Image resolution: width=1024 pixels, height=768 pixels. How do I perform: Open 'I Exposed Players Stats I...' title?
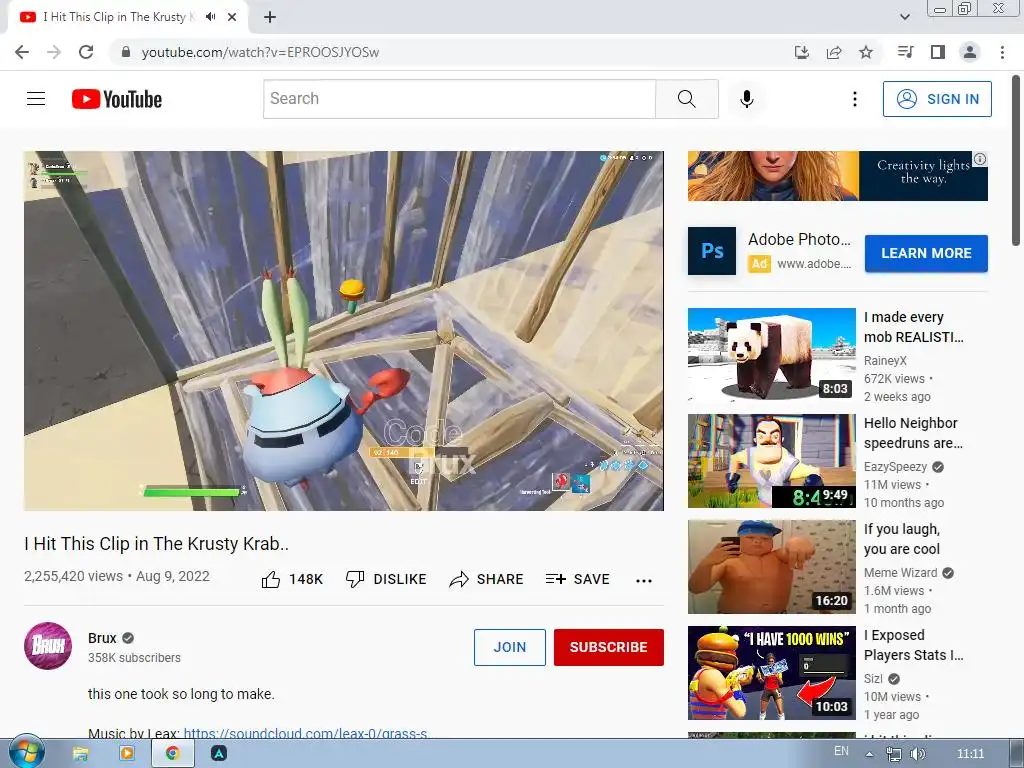pos(913,645)
